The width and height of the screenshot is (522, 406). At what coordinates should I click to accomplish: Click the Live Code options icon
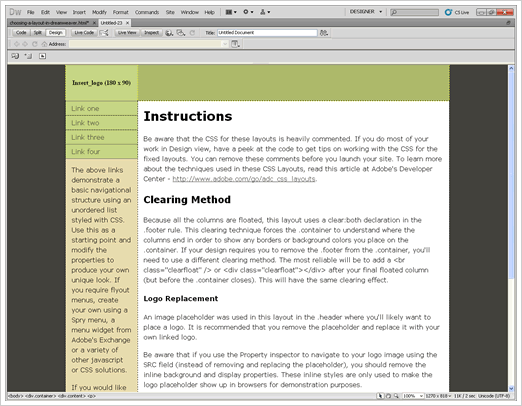pyautogui.click(x=104, y=33)
